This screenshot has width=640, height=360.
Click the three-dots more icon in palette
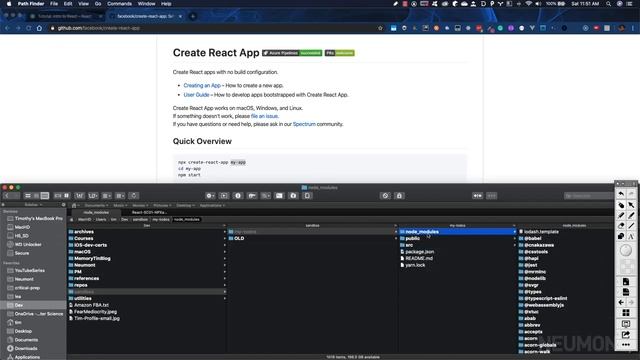coord(626,345)
